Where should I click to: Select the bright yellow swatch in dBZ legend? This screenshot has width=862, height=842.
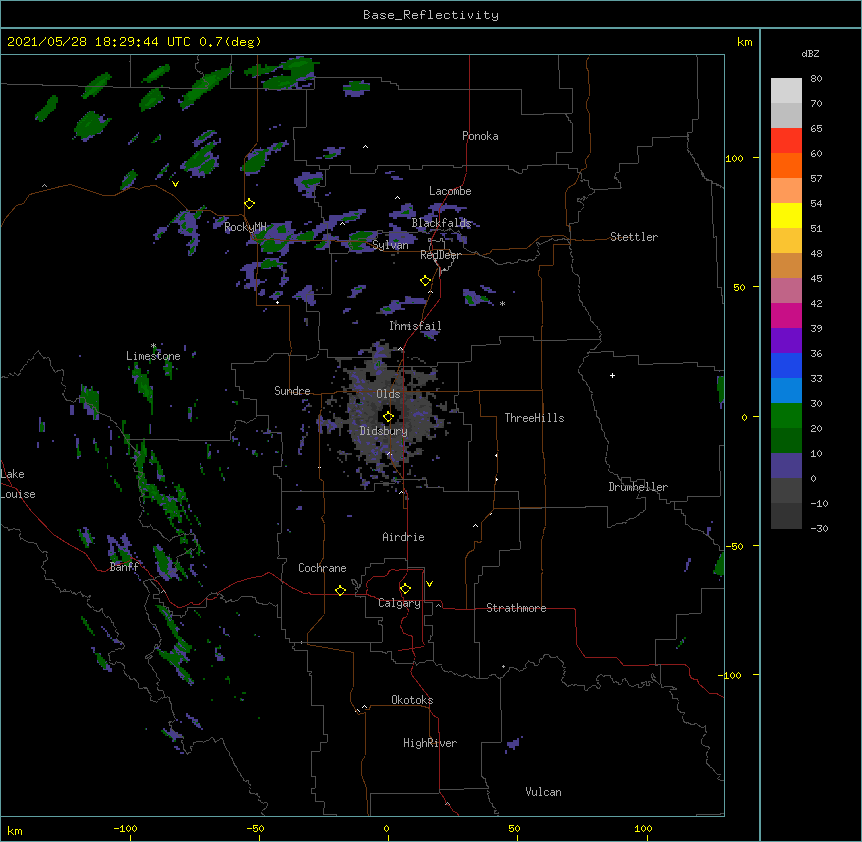pos(786,215)
